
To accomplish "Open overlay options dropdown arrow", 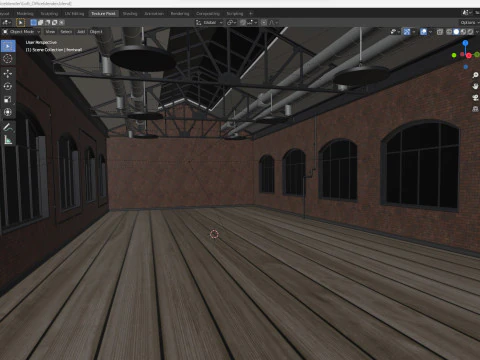I will point(430,32).
